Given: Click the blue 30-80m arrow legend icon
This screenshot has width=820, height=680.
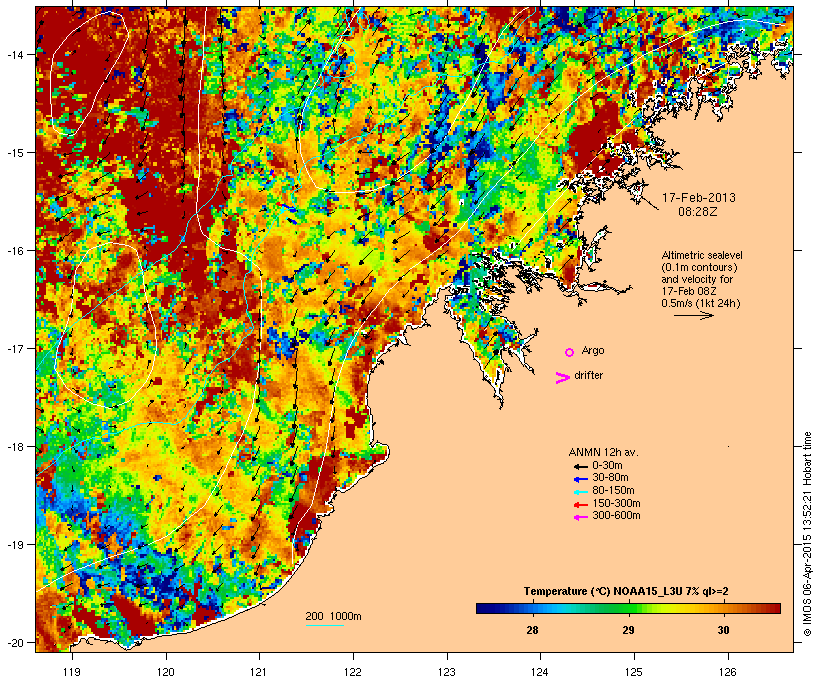Looking at the screenshot, I should click(580, 479).
